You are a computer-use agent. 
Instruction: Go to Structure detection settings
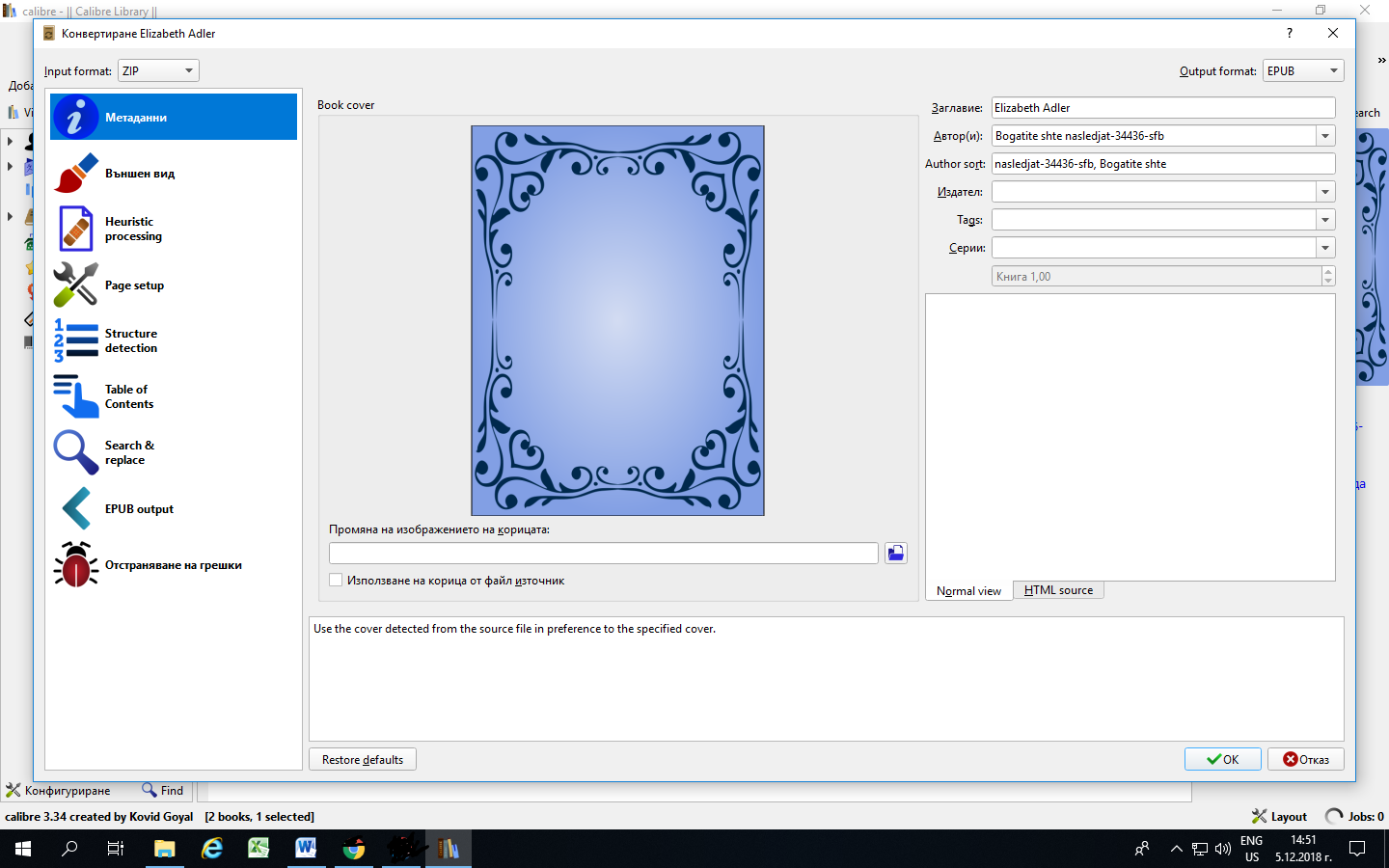coord(130,340)
